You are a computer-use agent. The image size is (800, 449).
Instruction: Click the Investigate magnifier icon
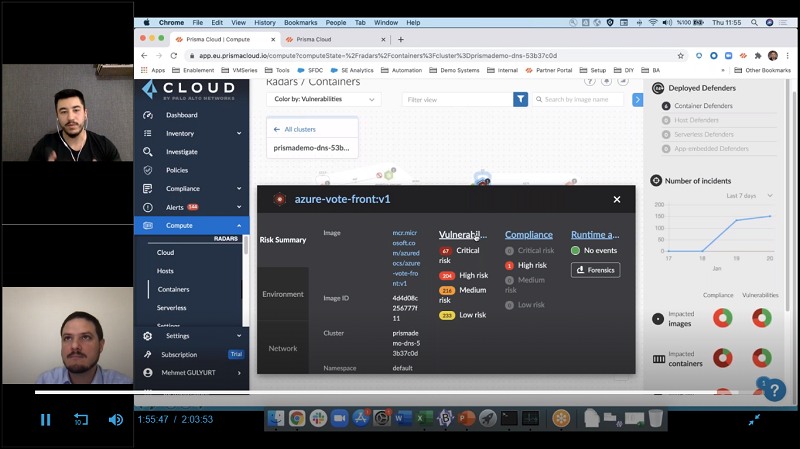coord(147,152)
